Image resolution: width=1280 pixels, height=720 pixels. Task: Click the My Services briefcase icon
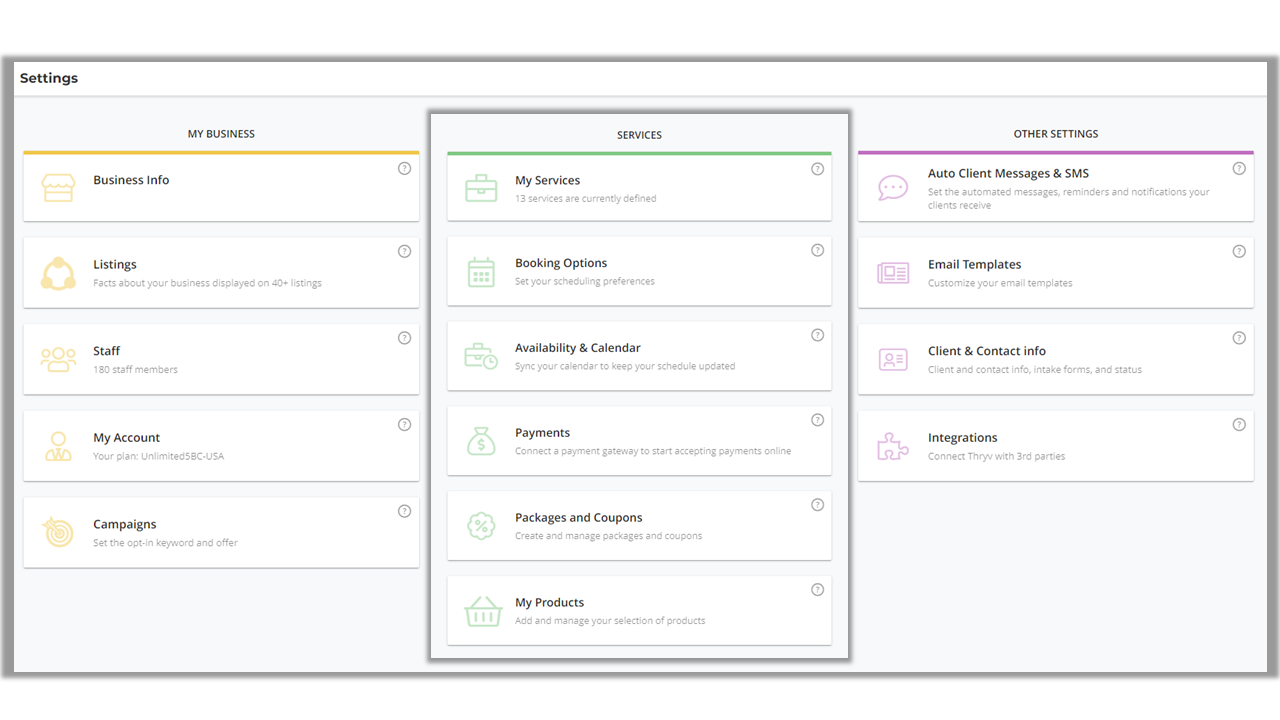click(x=481, y=188)
